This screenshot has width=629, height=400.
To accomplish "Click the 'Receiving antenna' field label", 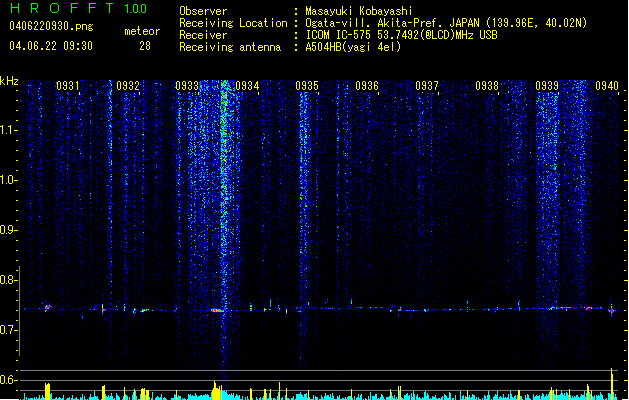I will pyautogui.click(x=230, y=47).
